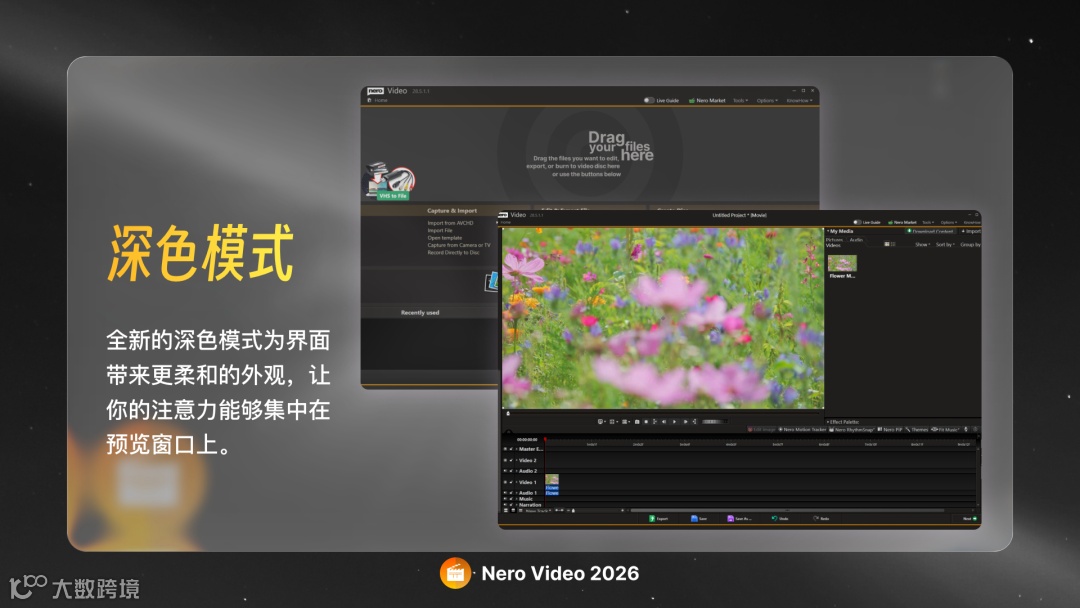Select the Videos tab in My Media
This screenshot has height=608, width=1080.
coord(833,245)
